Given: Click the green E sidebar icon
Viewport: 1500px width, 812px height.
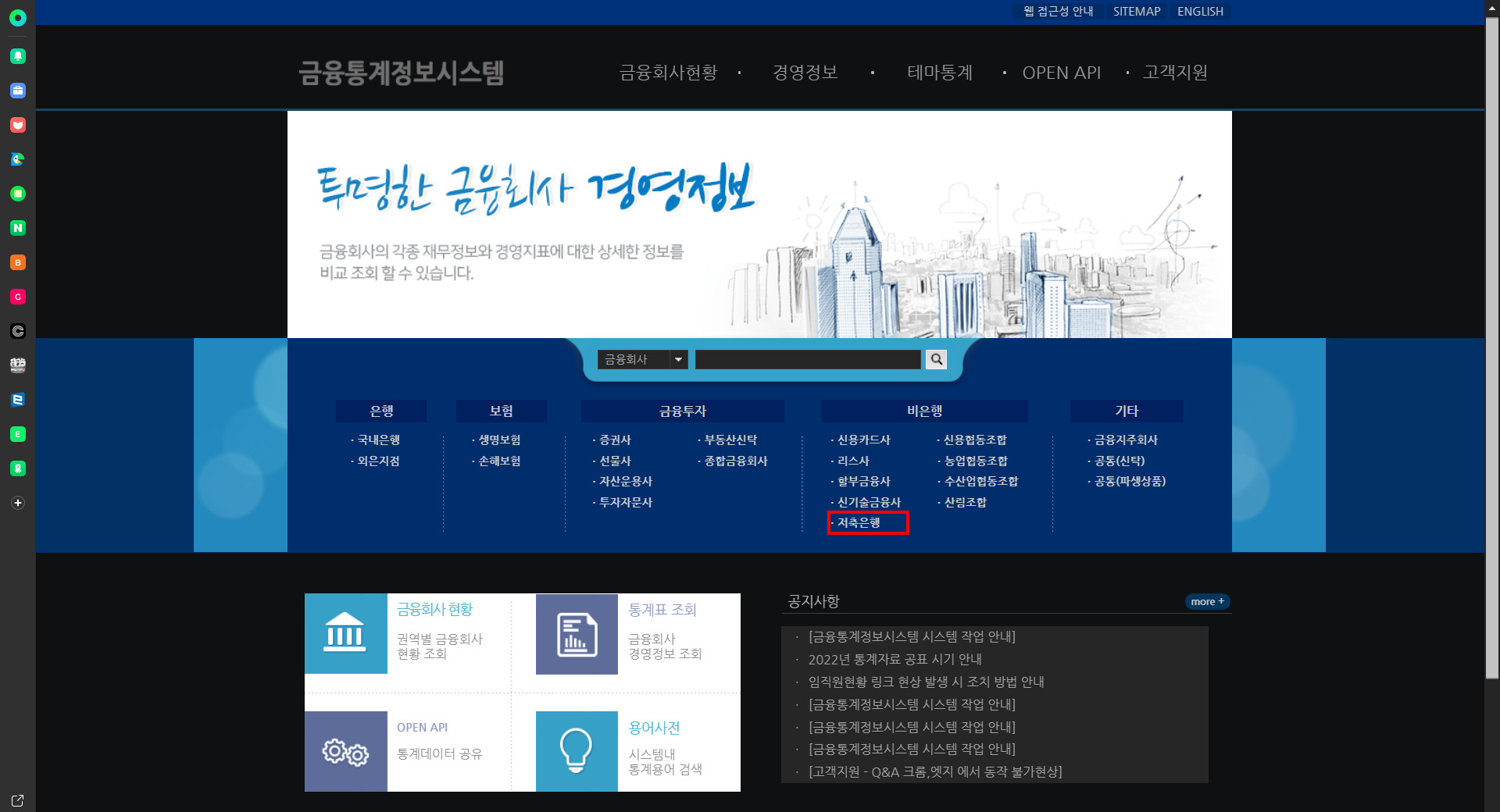Looking at the screenshot, I should [x=18, y=434].
